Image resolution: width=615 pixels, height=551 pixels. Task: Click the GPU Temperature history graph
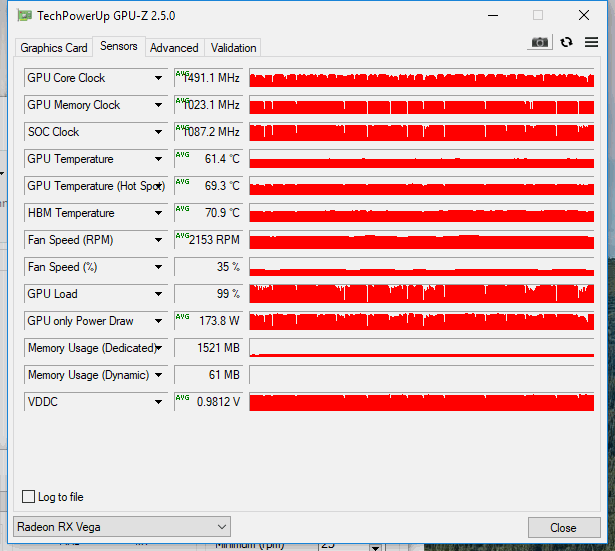(422, 159)
